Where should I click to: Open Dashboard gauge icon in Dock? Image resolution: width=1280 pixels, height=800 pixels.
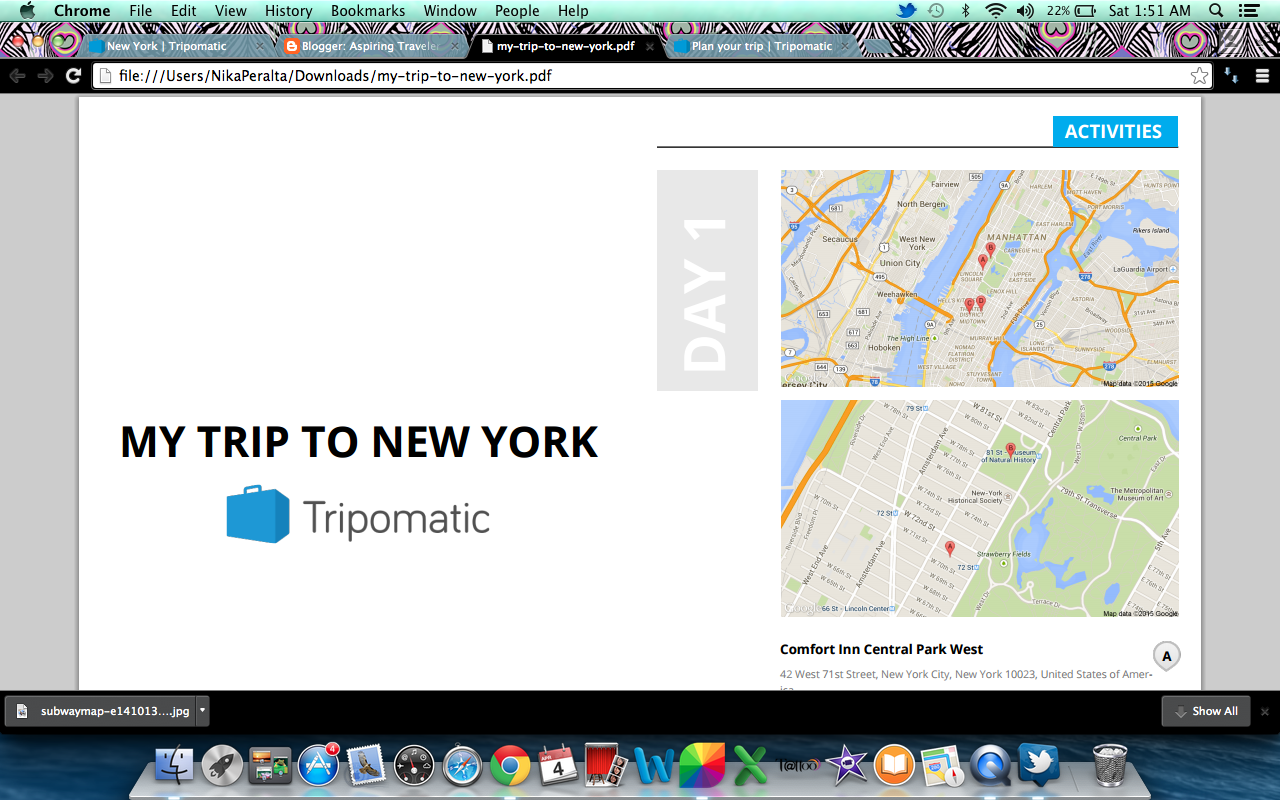point(414,766)
